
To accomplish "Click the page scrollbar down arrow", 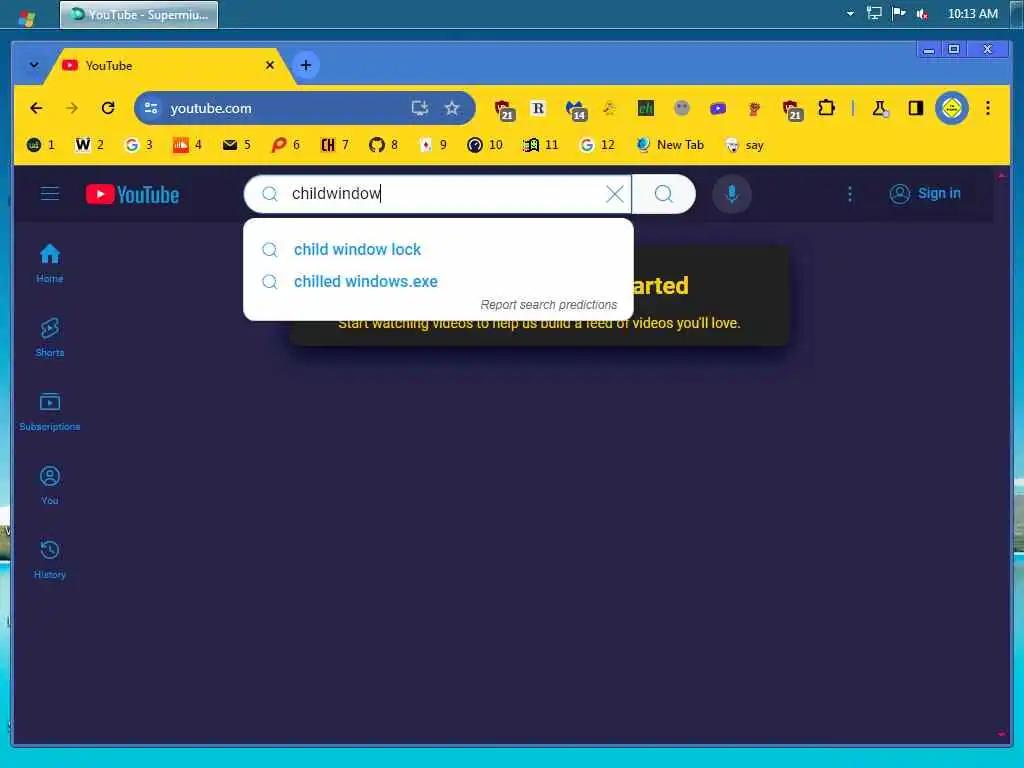I will click(1002, 735).
